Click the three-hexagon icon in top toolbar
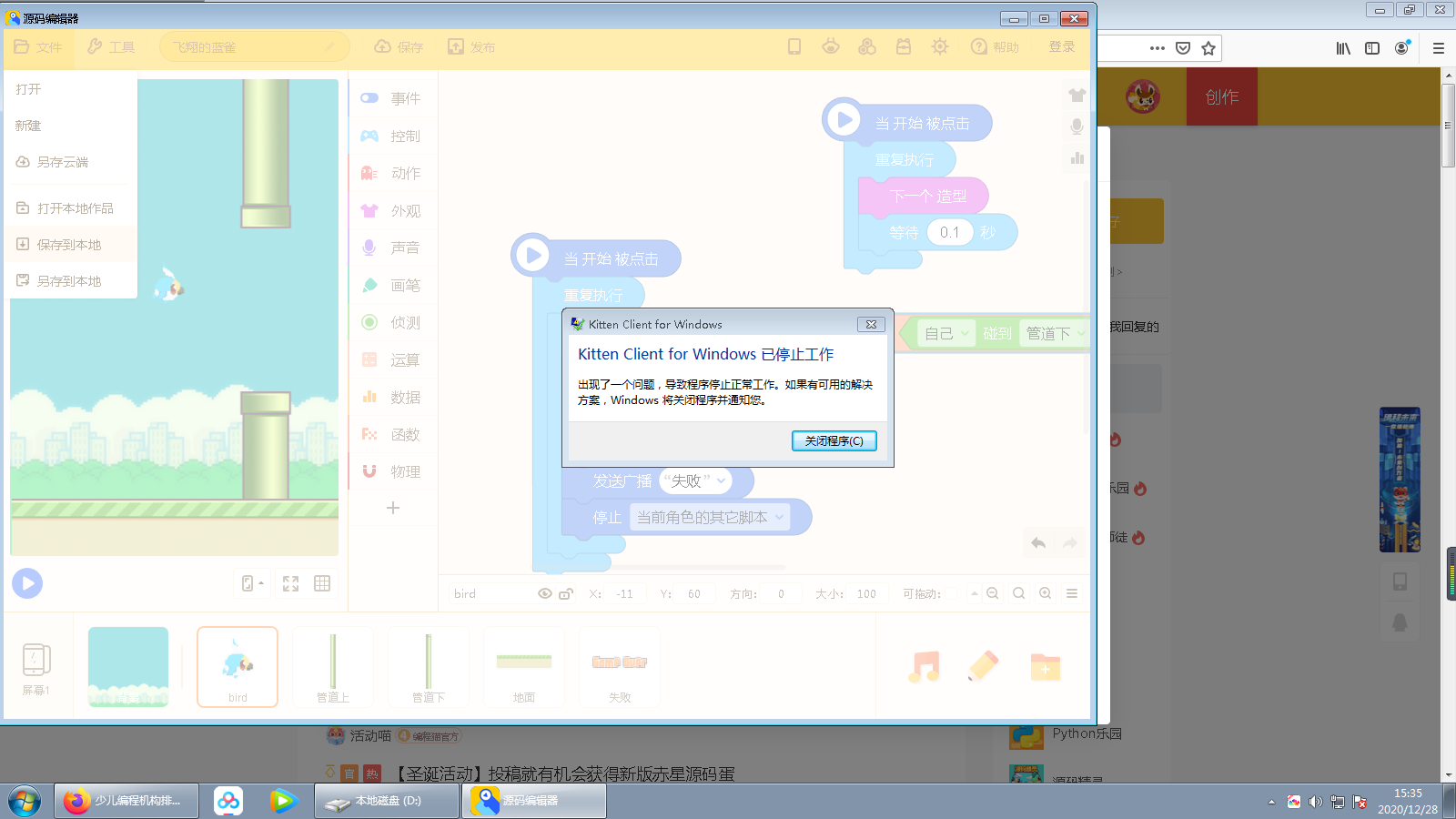This screenshot has height=819, width=1456. click(867, 46)
